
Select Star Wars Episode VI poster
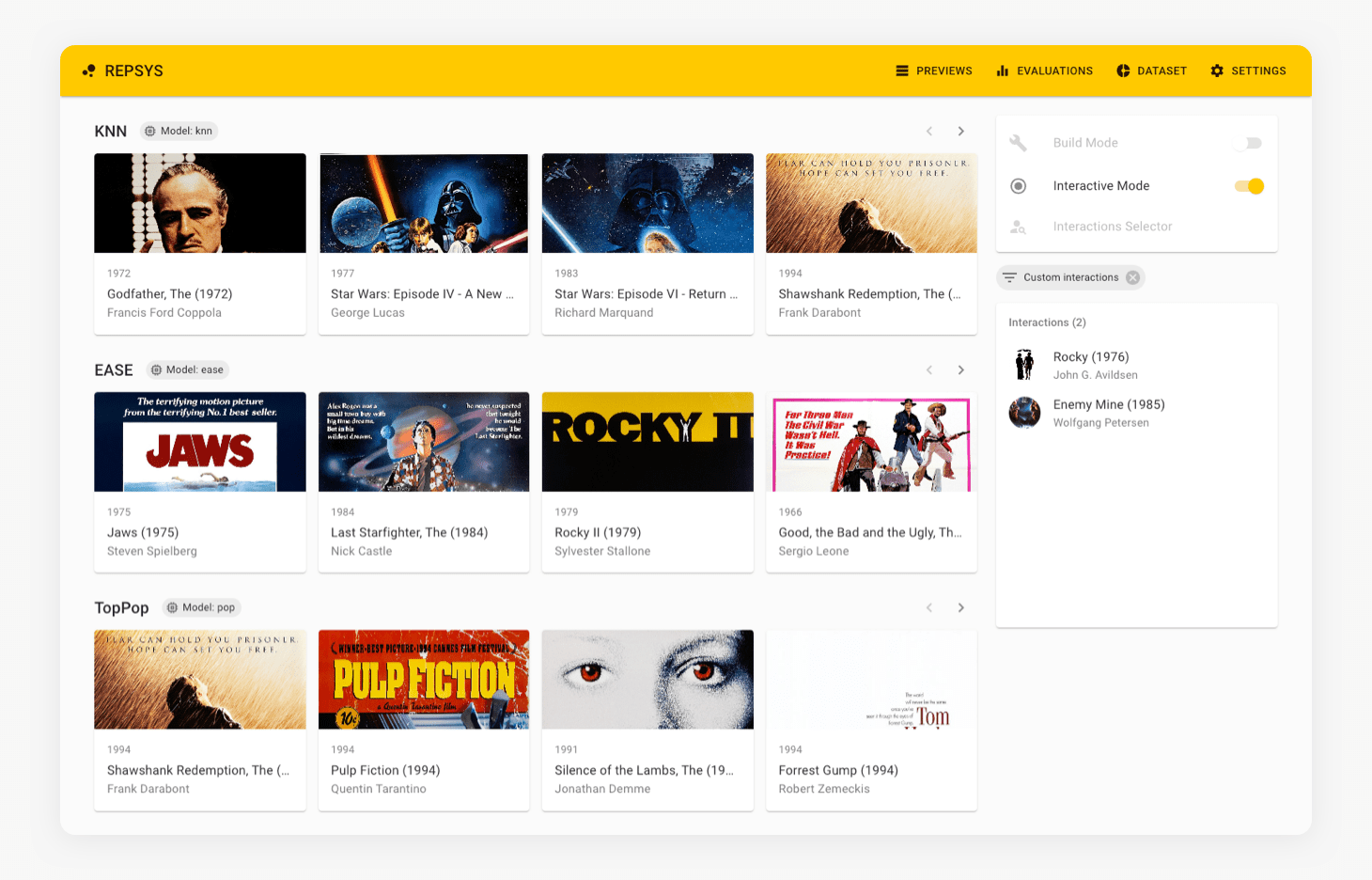(647, 203)
